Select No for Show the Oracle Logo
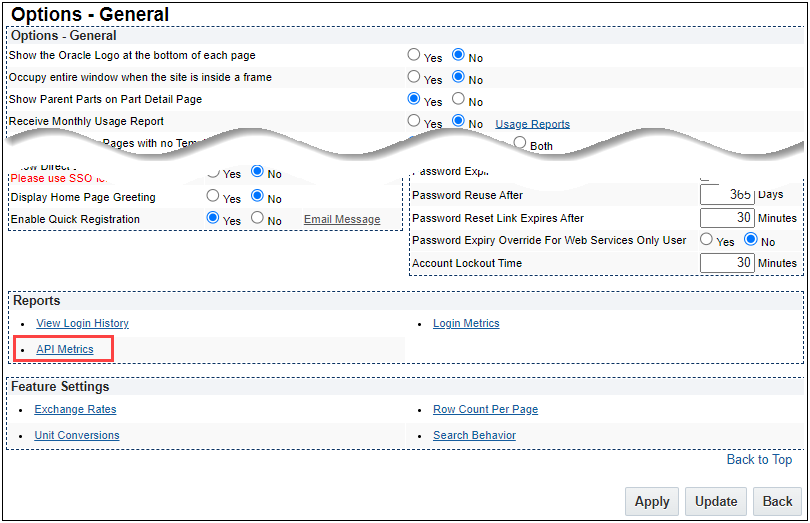The image size is (810, 523). coord(458,54)
